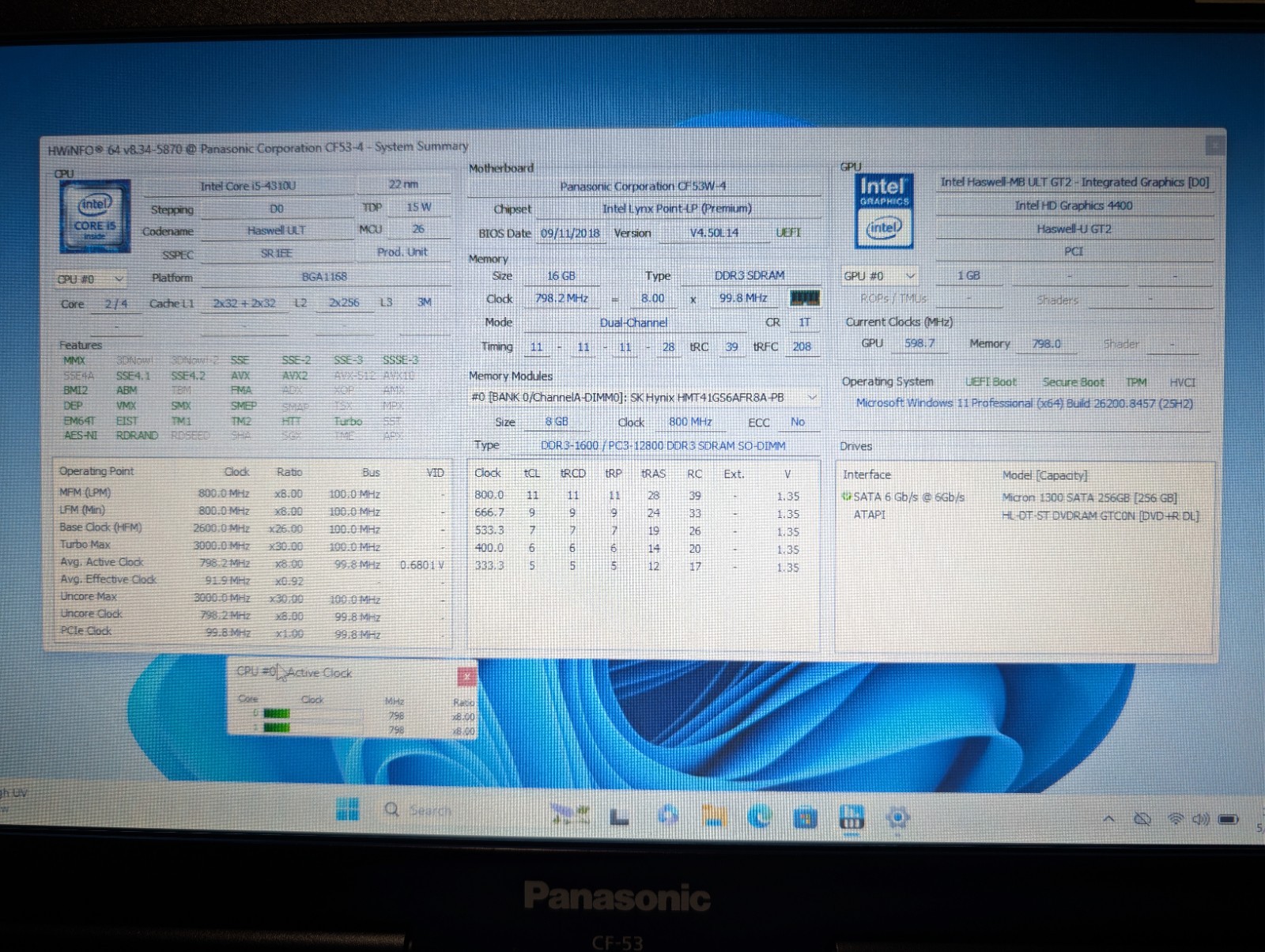
Task: Launch Microsoft Edge from the taskbar
Action: click(759, 816)
